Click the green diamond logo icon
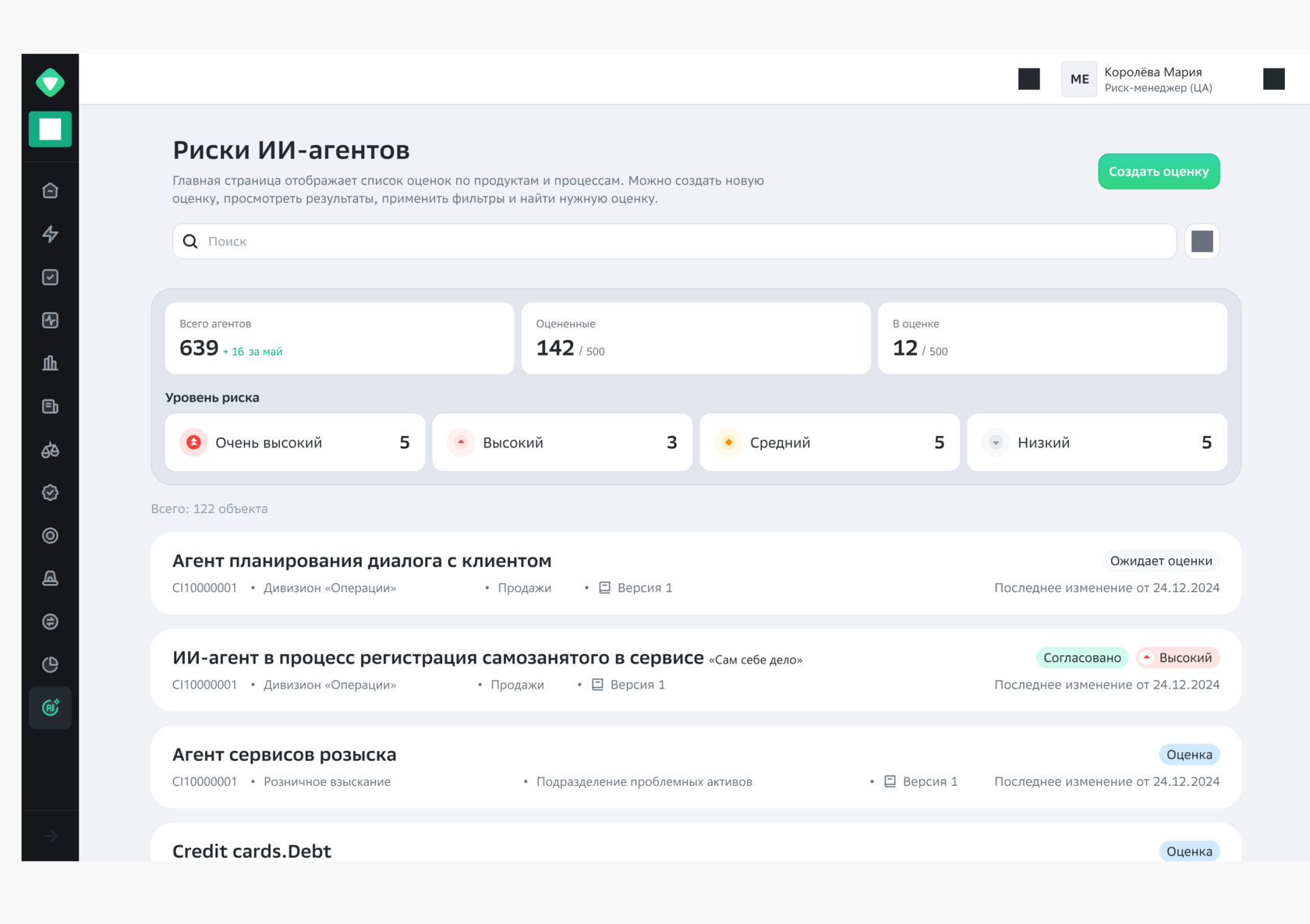 tap(50, 82)
